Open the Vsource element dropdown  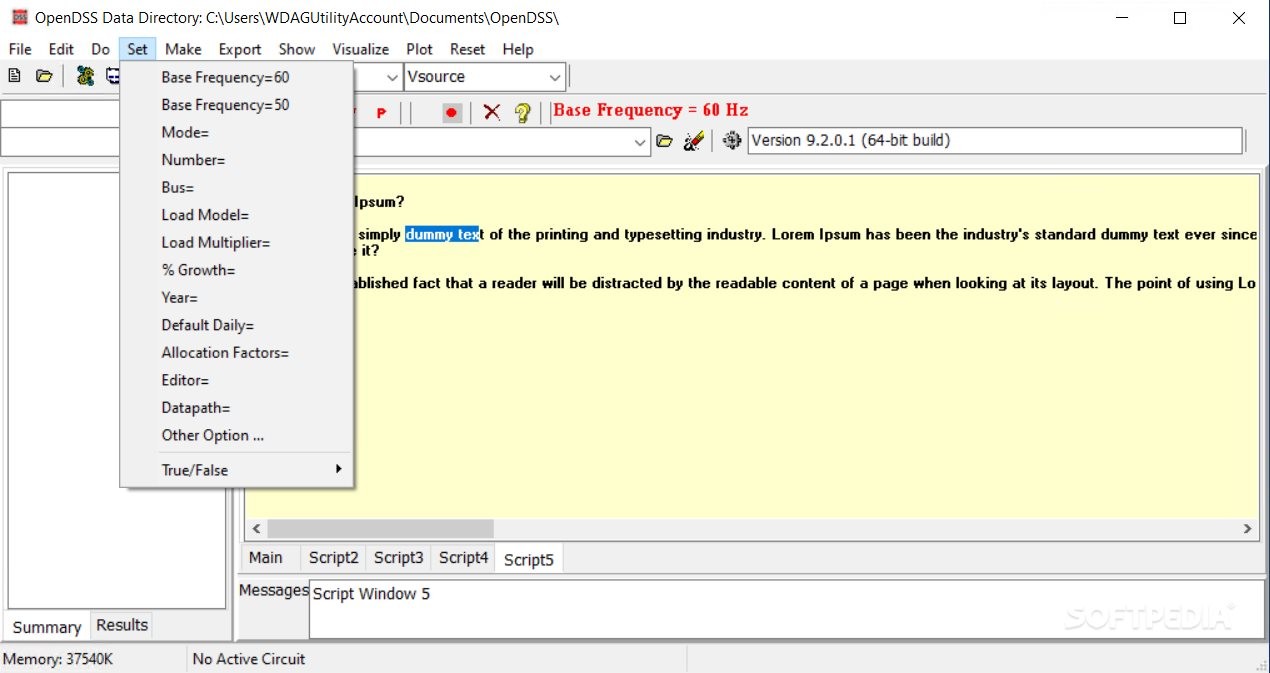(x=556, y=77)
